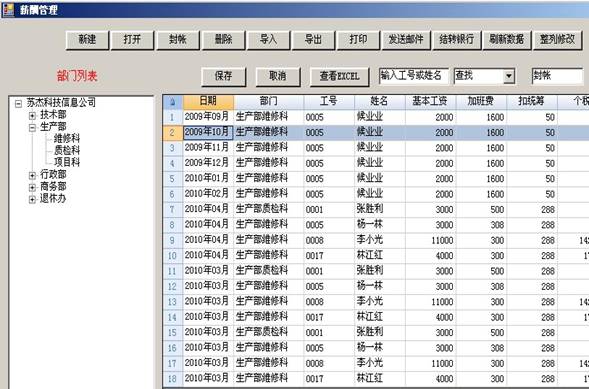Image resolution: width=589 pixels, height=389 pixels.
Task: Expand the 商务部 tree node
Action: point(32,187)
